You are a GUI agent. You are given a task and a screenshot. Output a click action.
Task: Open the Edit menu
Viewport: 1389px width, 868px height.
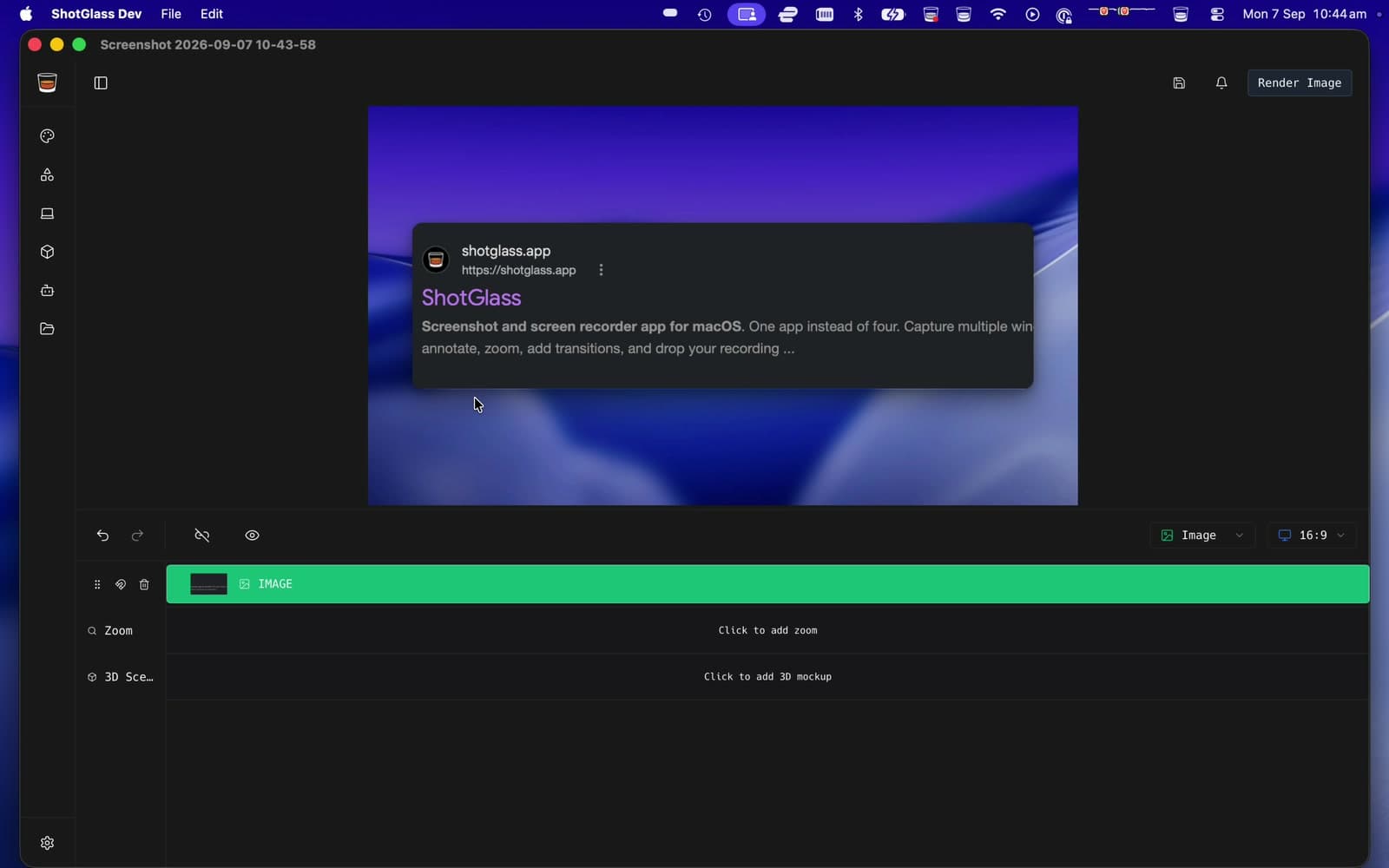pos(212,14)
